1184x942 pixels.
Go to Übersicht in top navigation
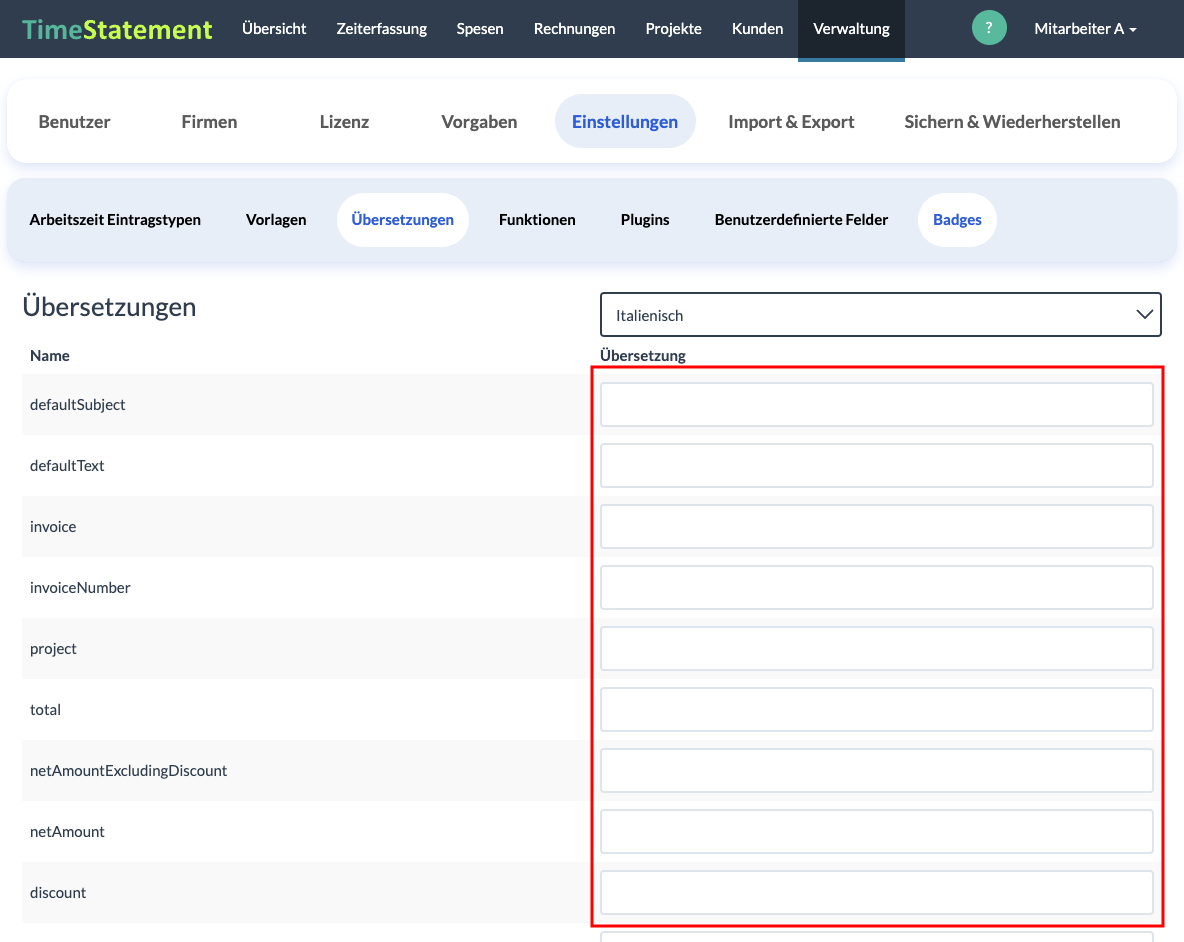(274, 29)
